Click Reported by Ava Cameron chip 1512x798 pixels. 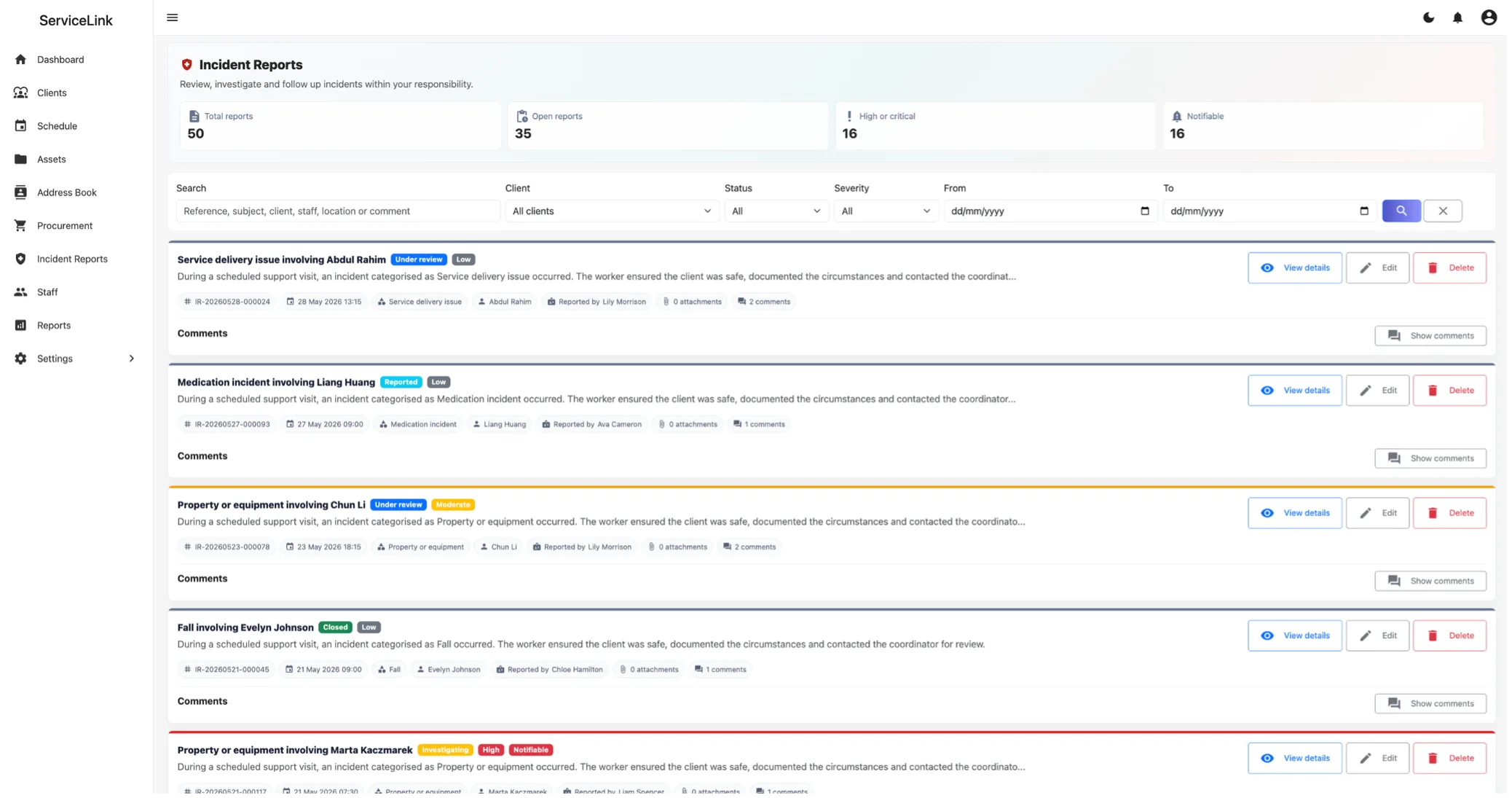click(593, 423)
